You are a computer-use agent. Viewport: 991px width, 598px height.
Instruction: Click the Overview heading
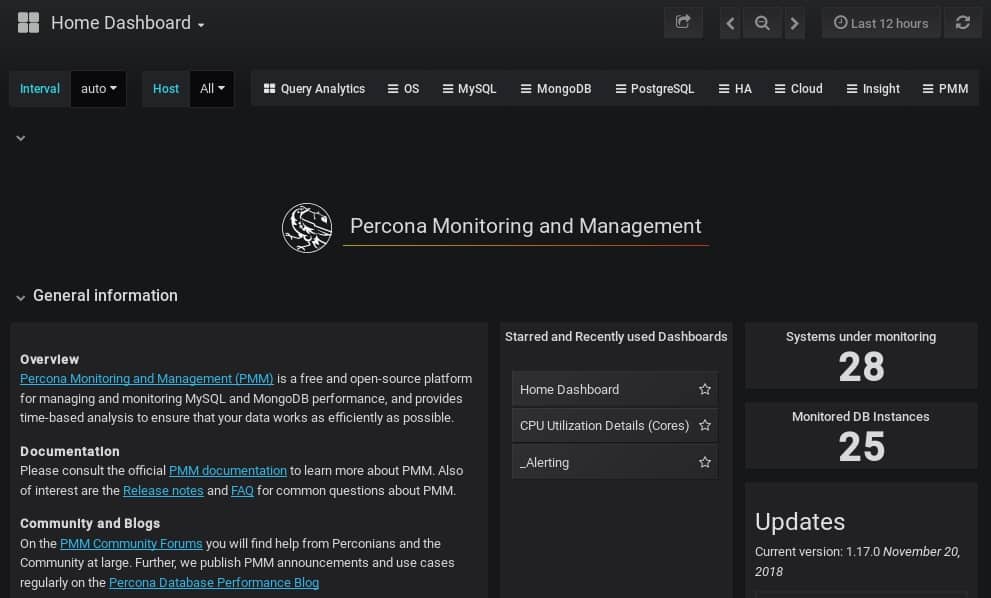tap(49, 360)
